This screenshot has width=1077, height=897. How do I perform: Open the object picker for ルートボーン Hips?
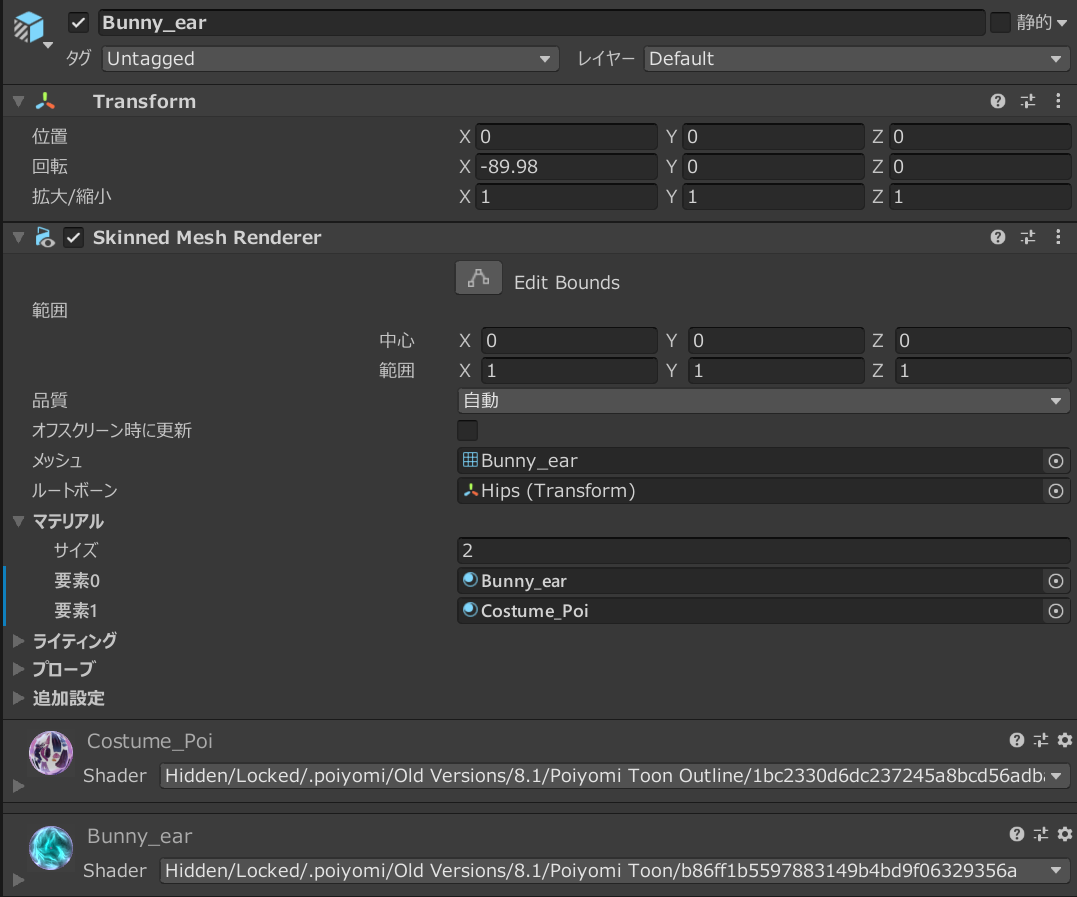1056,491
